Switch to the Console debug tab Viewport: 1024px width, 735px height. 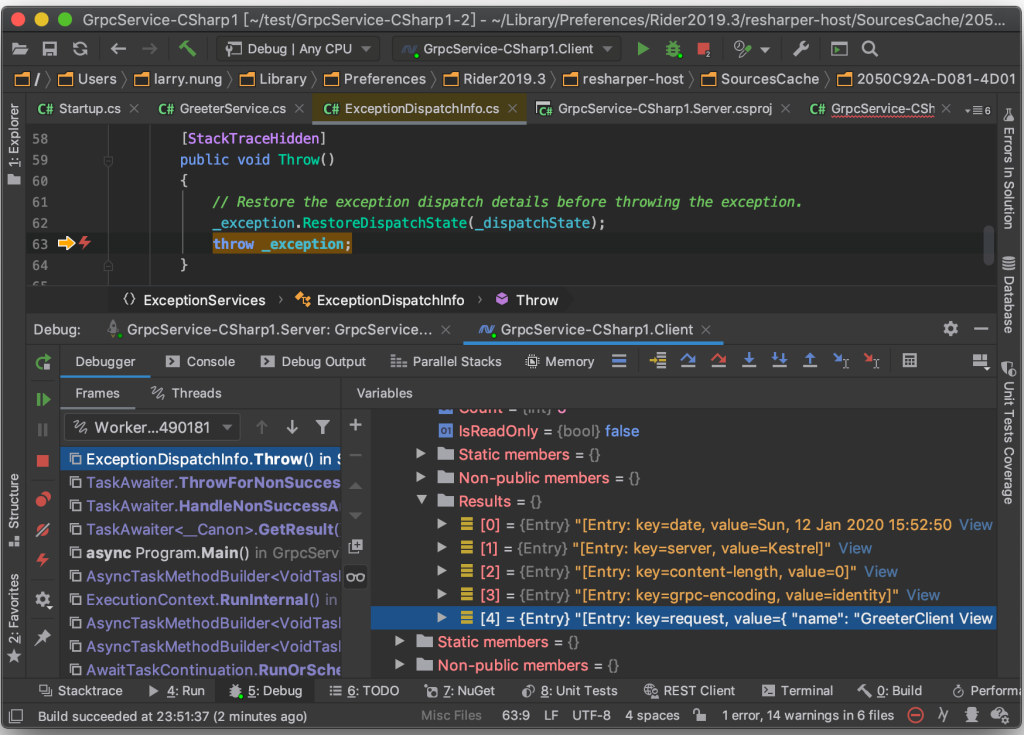(x=200, y=361)
